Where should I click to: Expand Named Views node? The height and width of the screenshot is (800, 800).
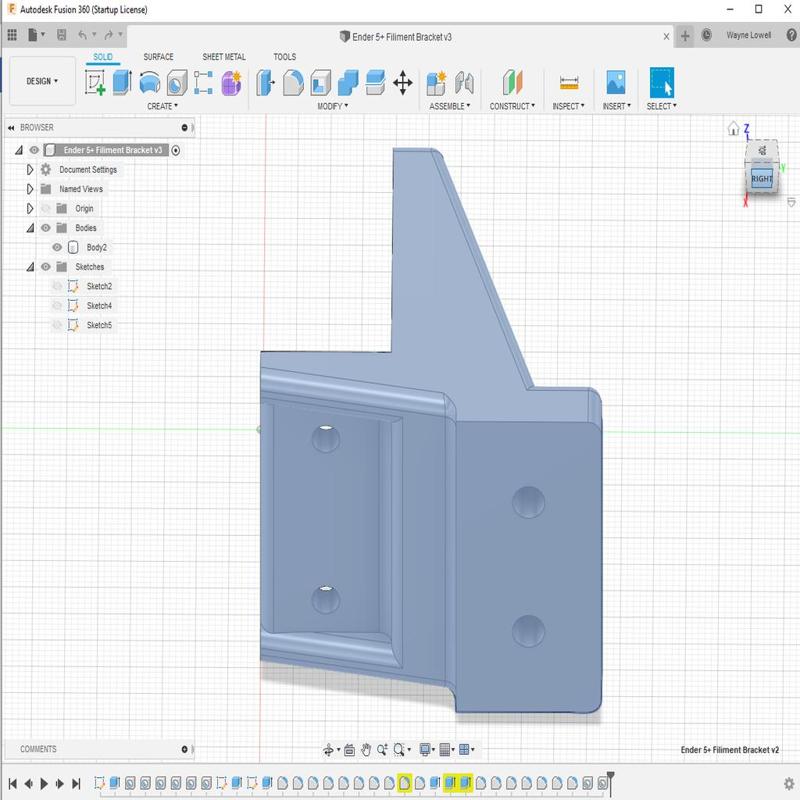tap(30, 189)
